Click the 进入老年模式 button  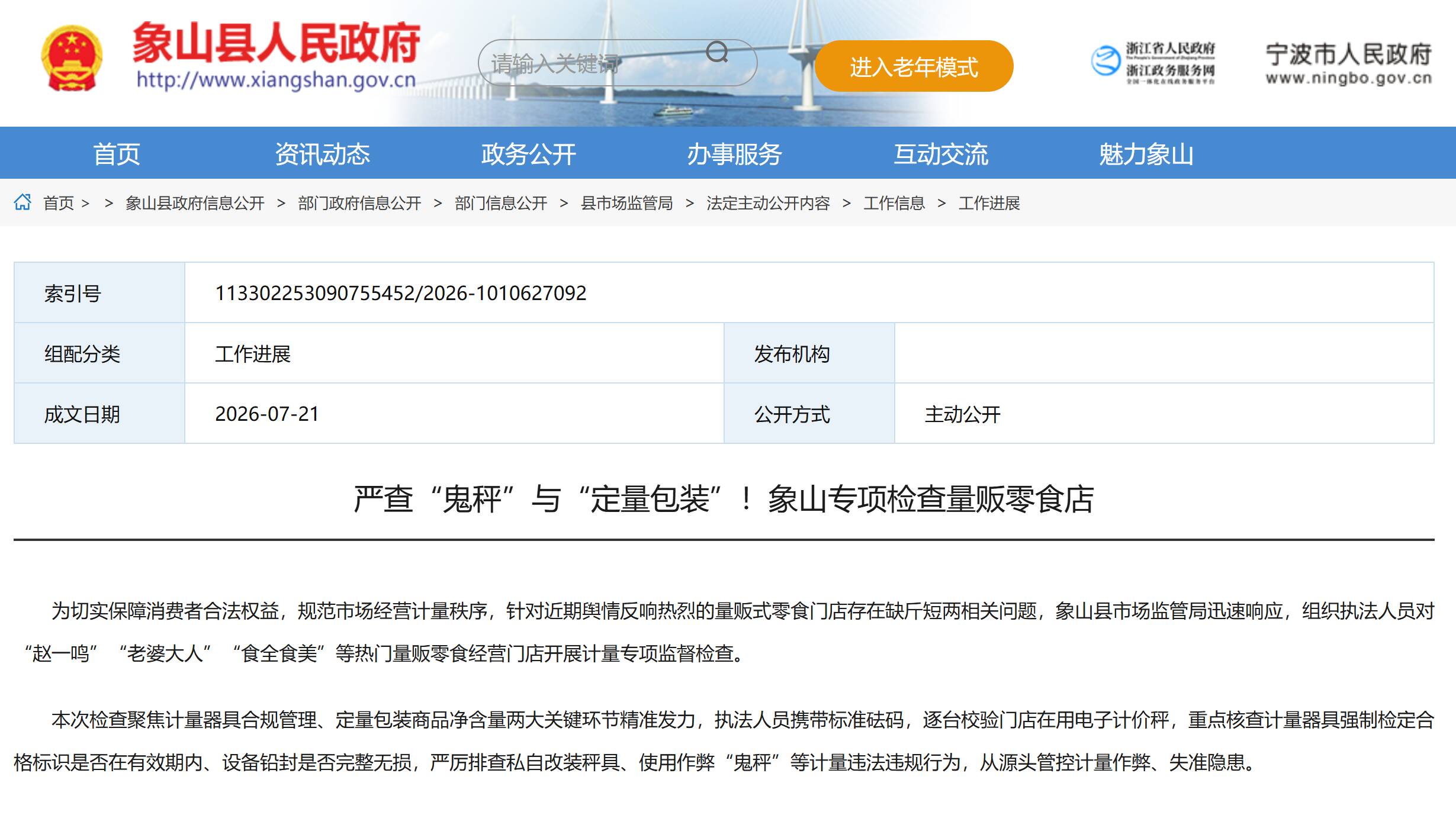click(x=914, y=66)
